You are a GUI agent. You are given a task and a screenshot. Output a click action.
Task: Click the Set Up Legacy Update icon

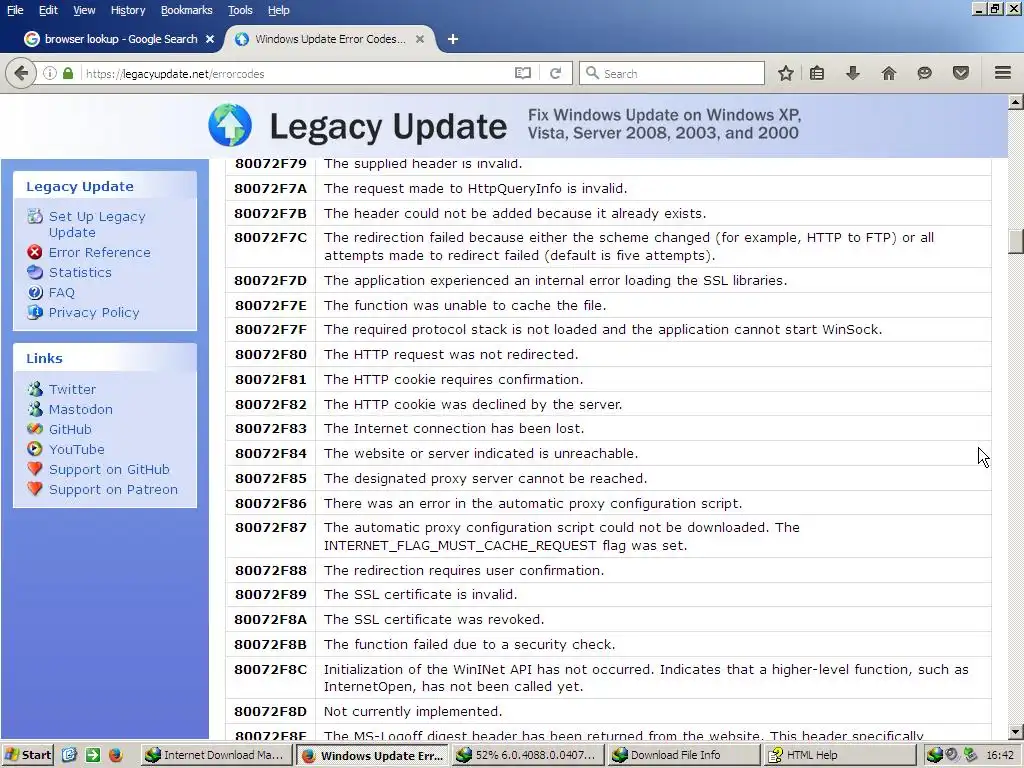tap(35, 216)
